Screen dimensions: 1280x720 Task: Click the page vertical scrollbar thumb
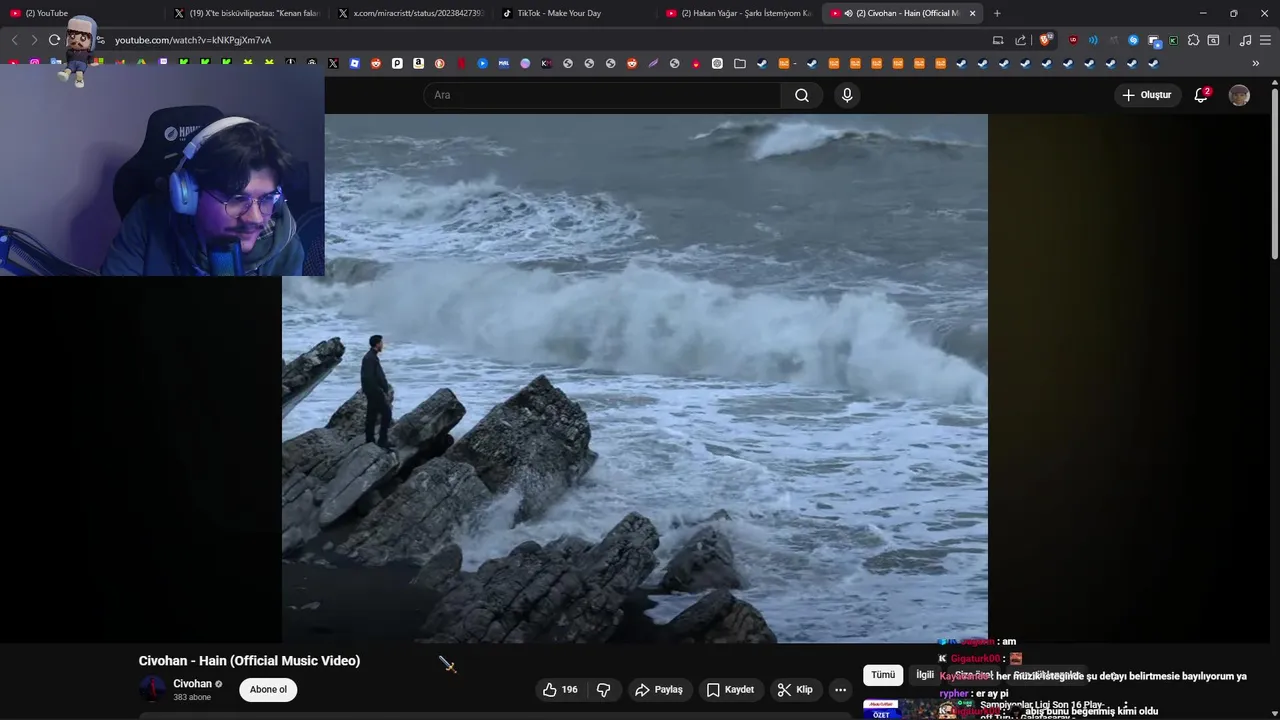(x=1275, y=175)
